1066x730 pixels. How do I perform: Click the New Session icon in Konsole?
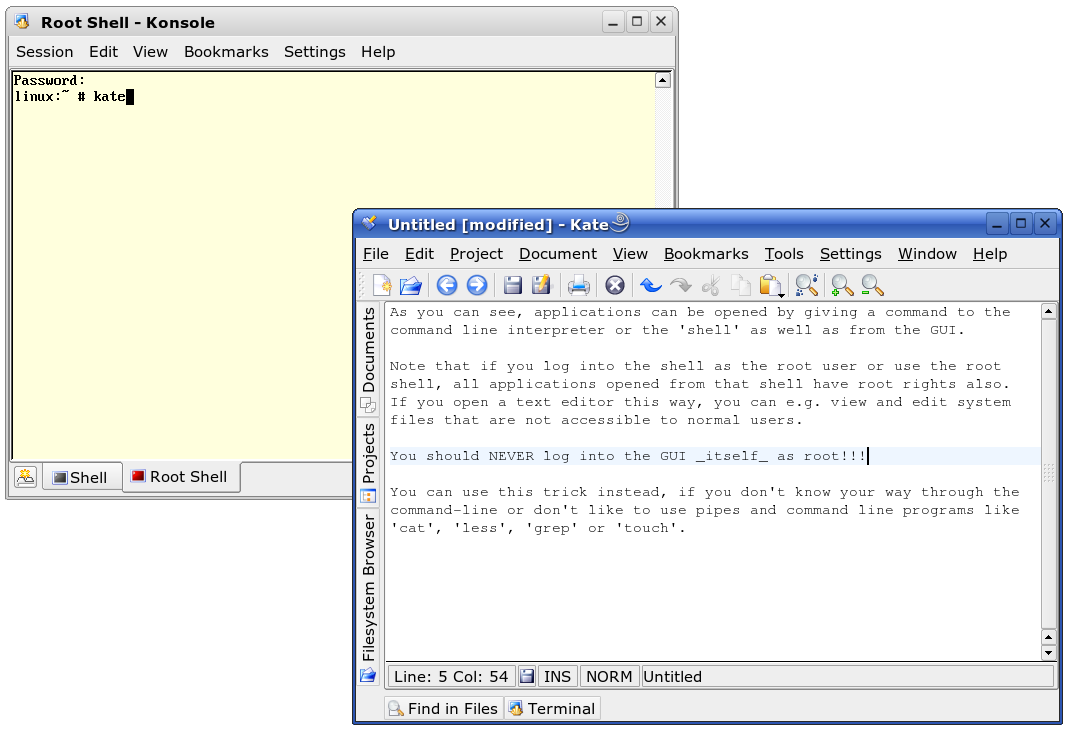tap(26, 476)
